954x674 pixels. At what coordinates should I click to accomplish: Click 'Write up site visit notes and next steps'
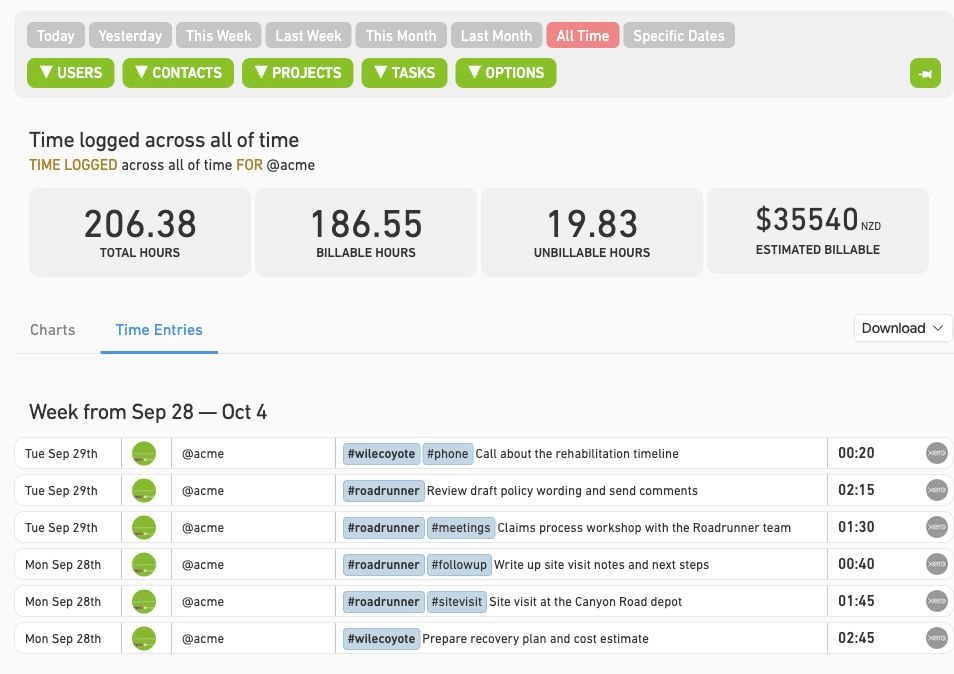point(602,565)
